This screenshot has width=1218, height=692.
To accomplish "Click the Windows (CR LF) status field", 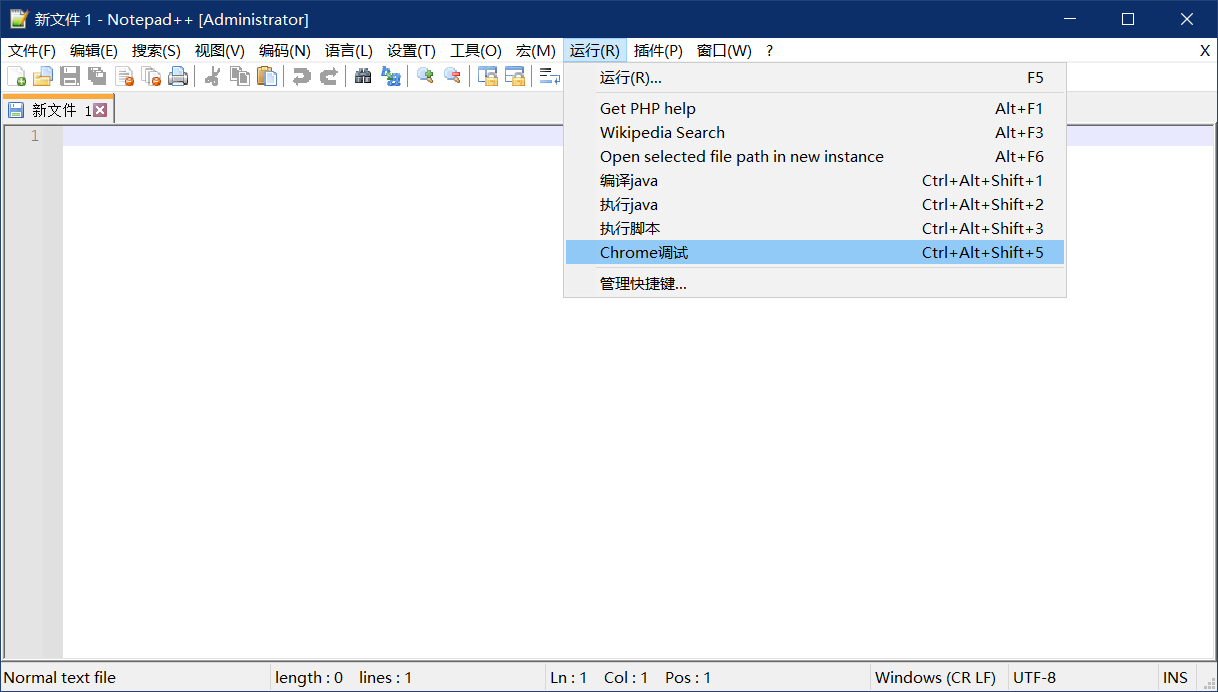I will [939, 678].
